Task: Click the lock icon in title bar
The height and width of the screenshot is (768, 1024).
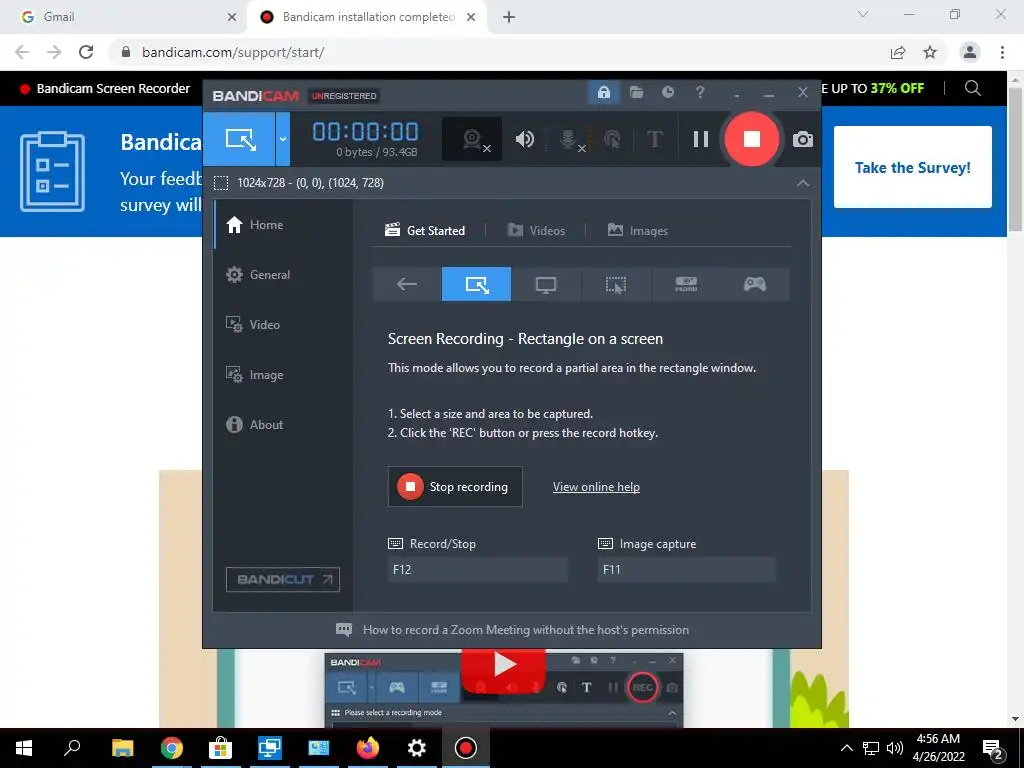Action: (x=603, y=92)
